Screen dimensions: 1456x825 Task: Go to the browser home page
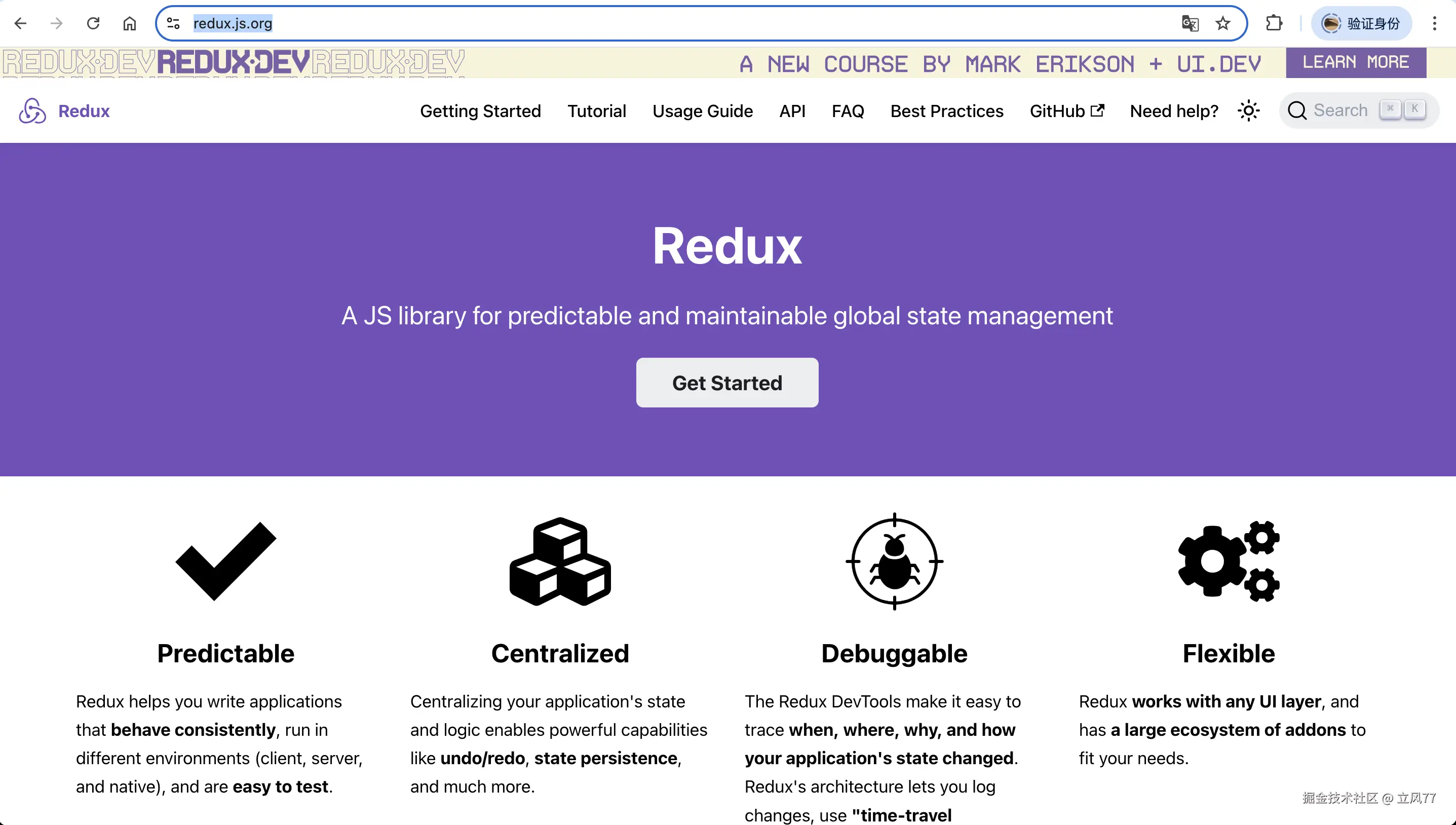point(130,23)
